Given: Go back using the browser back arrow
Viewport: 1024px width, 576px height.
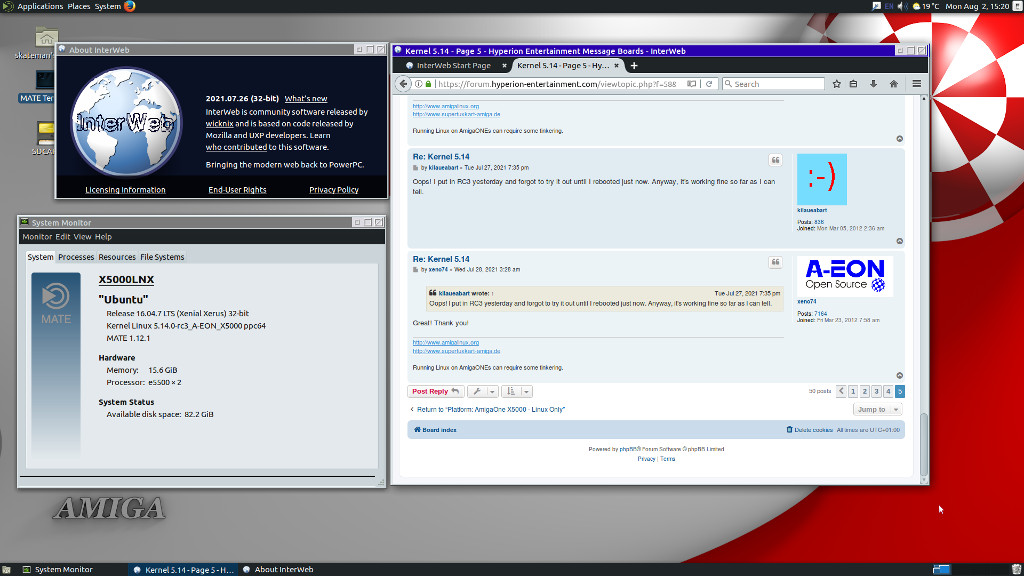Looking at the screenshot, I should [403, 84].
